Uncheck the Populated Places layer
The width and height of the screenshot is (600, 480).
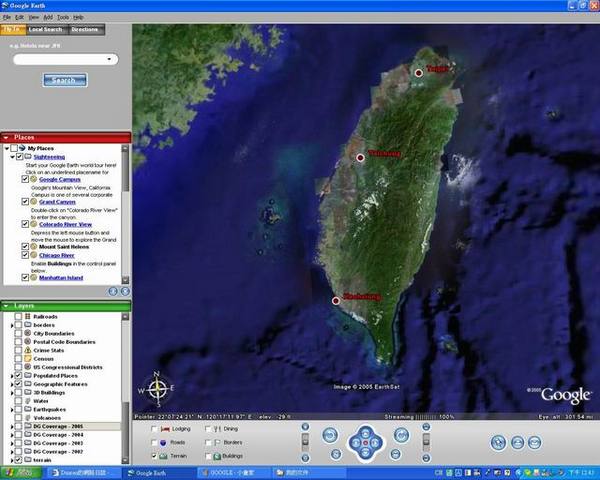point(18,376)
